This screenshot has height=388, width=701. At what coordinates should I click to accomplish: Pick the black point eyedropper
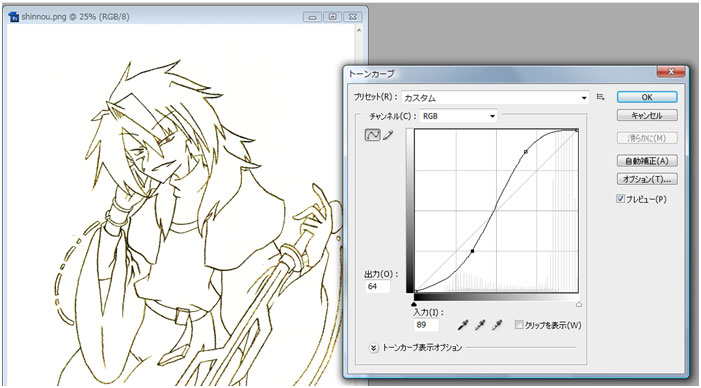(x=463, y=325)
